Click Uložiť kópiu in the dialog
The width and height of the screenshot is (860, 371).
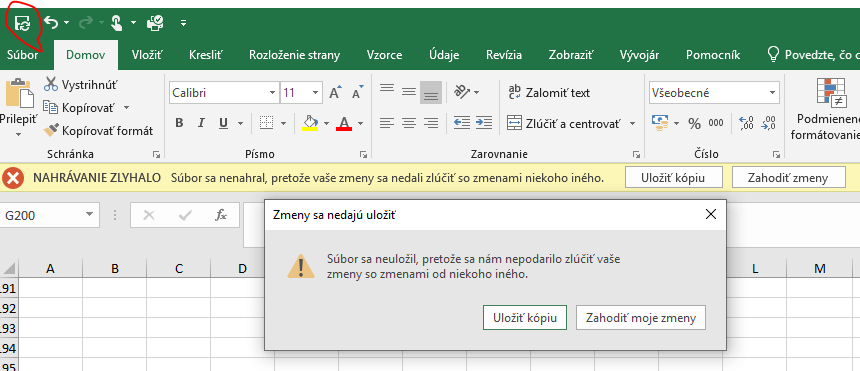point(525,318)
